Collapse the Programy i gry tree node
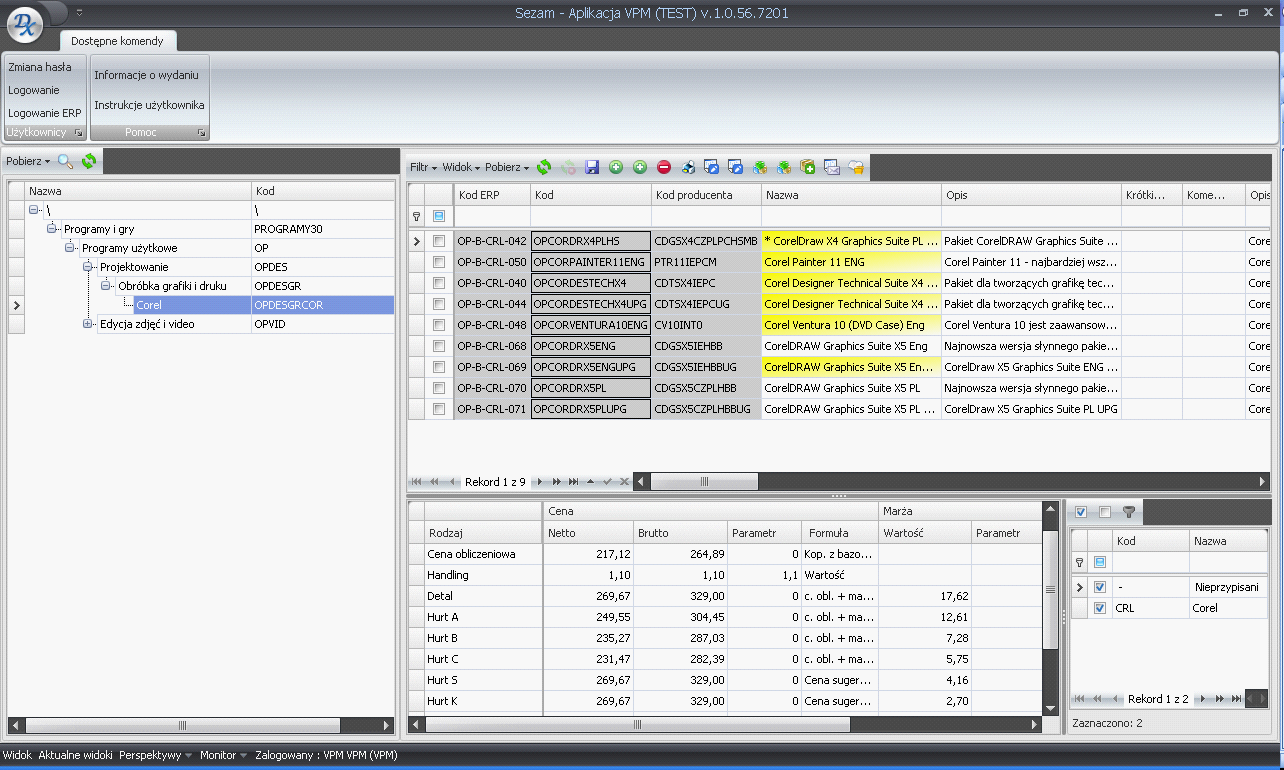 (x=53, y=229)
